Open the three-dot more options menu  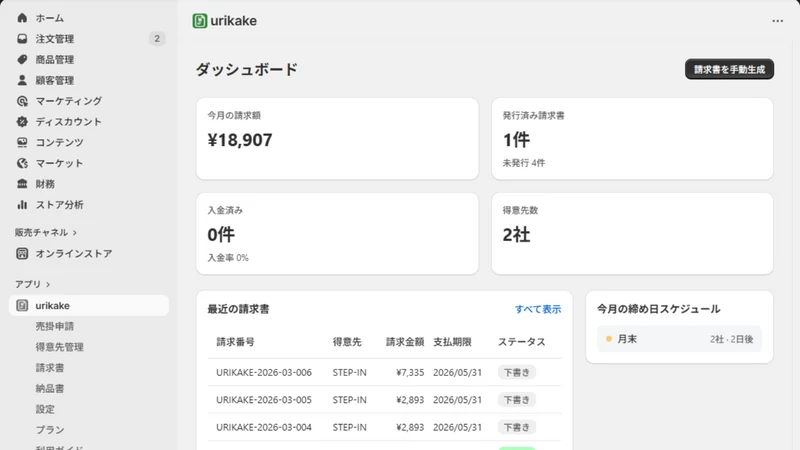pyautogui.click(x=777, y=21)
